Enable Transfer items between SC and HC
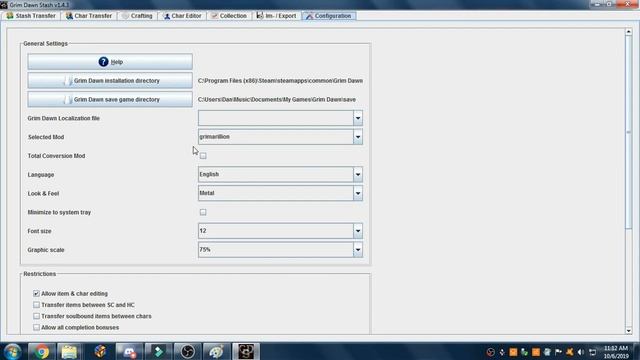The width and height of the screenshot is (640, 360). (36, 305)
